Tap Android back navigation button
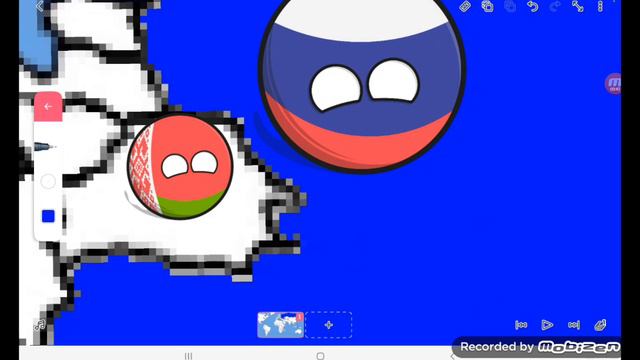Screen dimensions: 640x360 click(452, 356)
